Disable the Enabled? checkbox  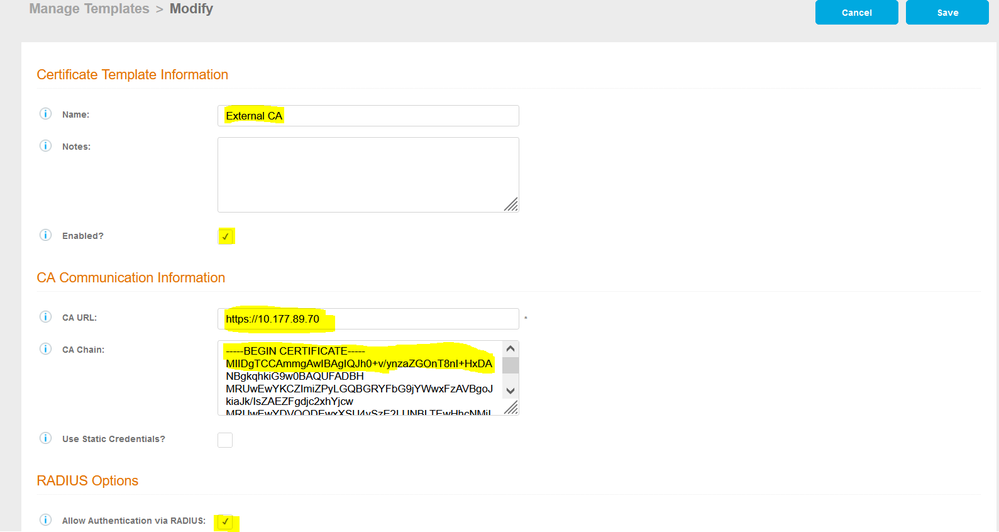click(226, 237)
